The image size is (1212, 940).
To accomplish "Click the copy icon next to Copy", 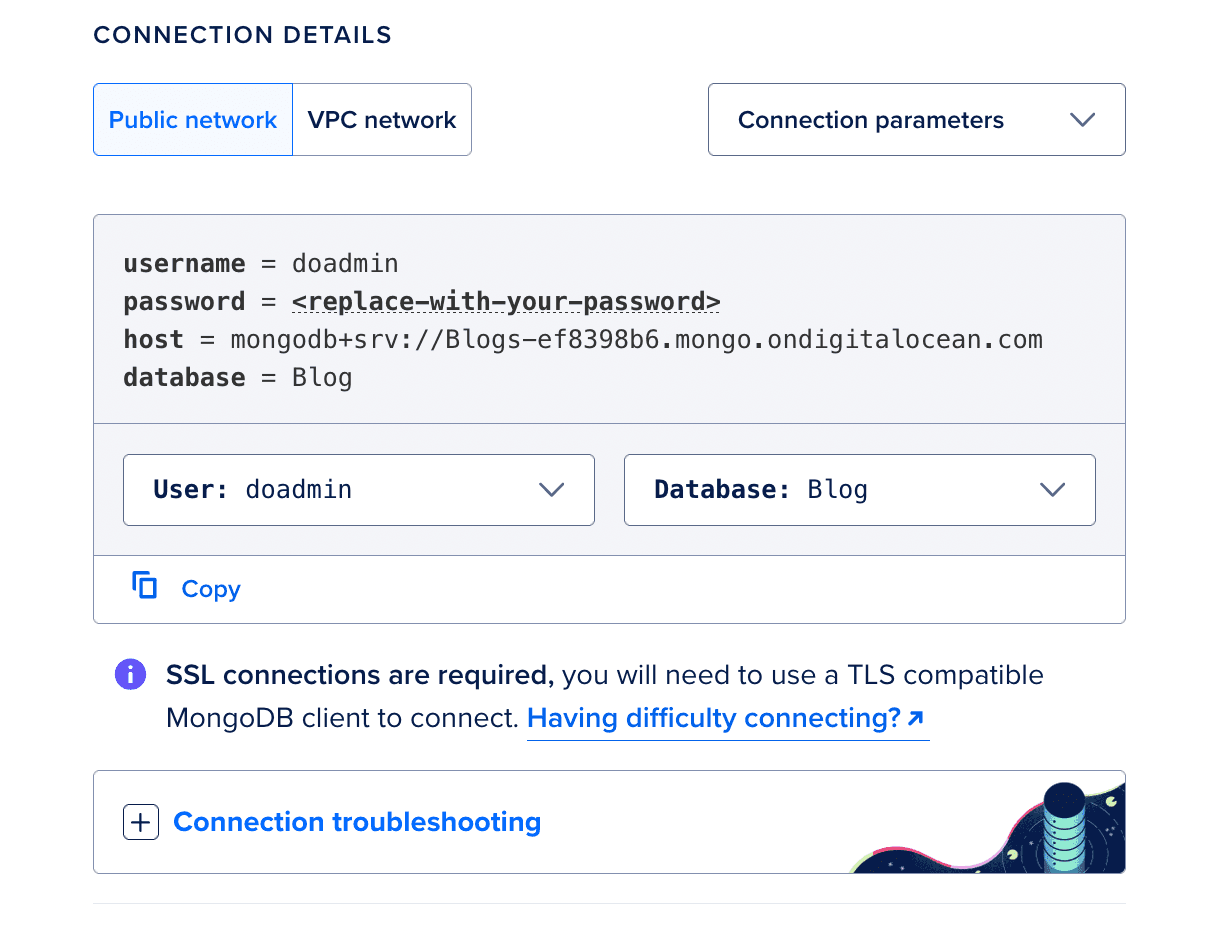I will 145,585.
